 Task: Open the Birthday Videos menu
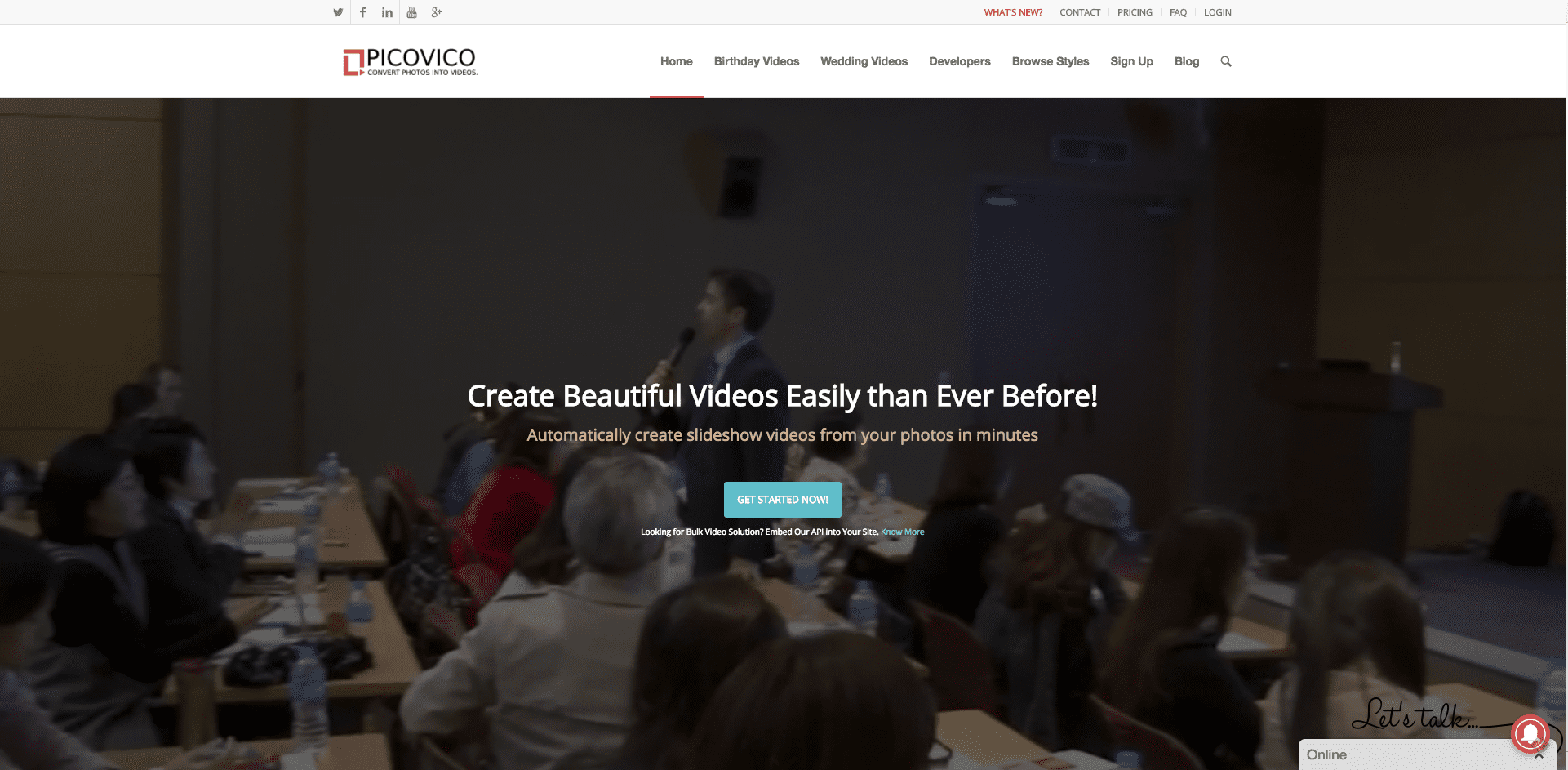(x=757, y=61)
